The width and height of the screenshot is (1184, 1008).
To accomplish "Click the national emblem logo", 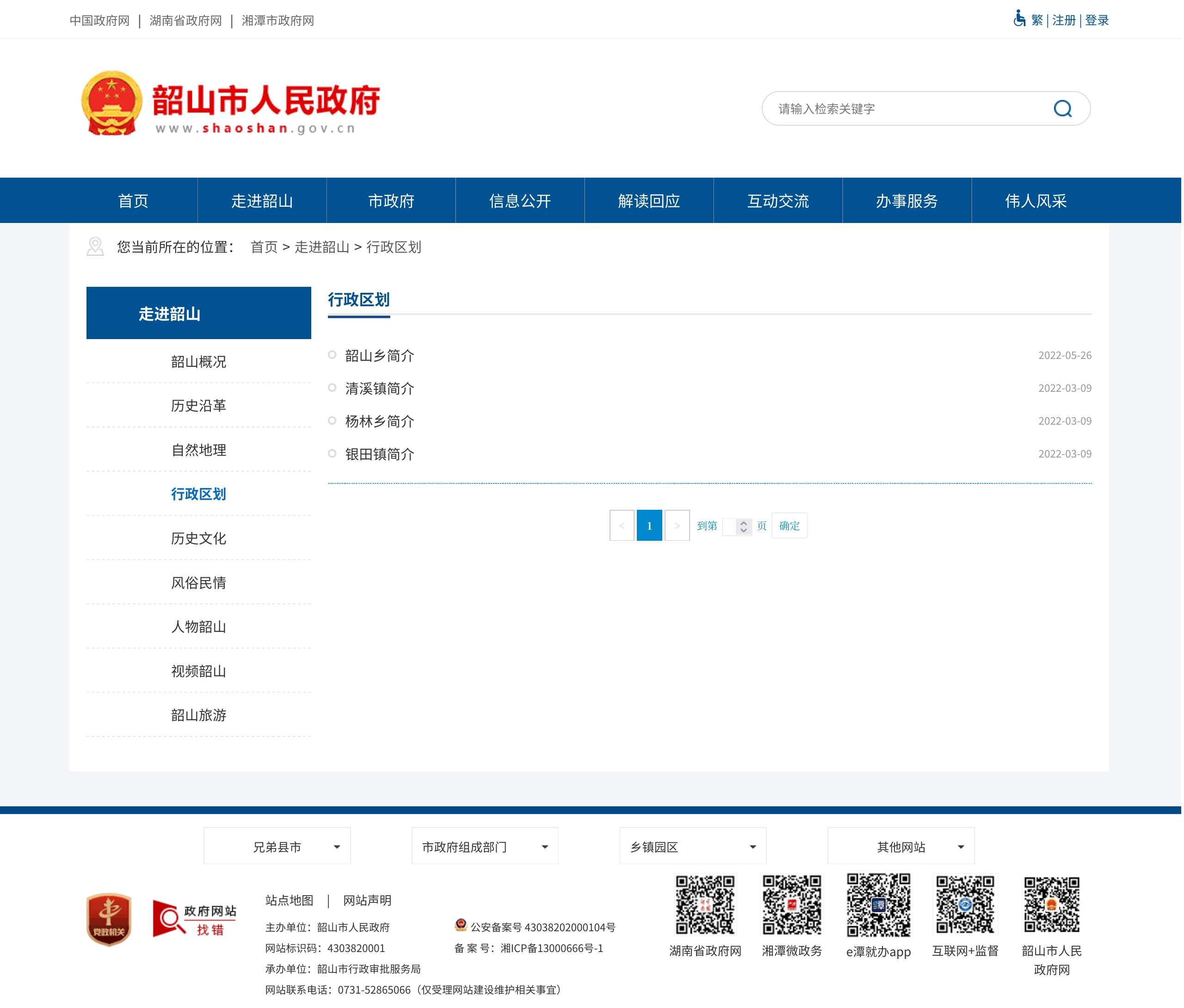I will tap(111, 103).
